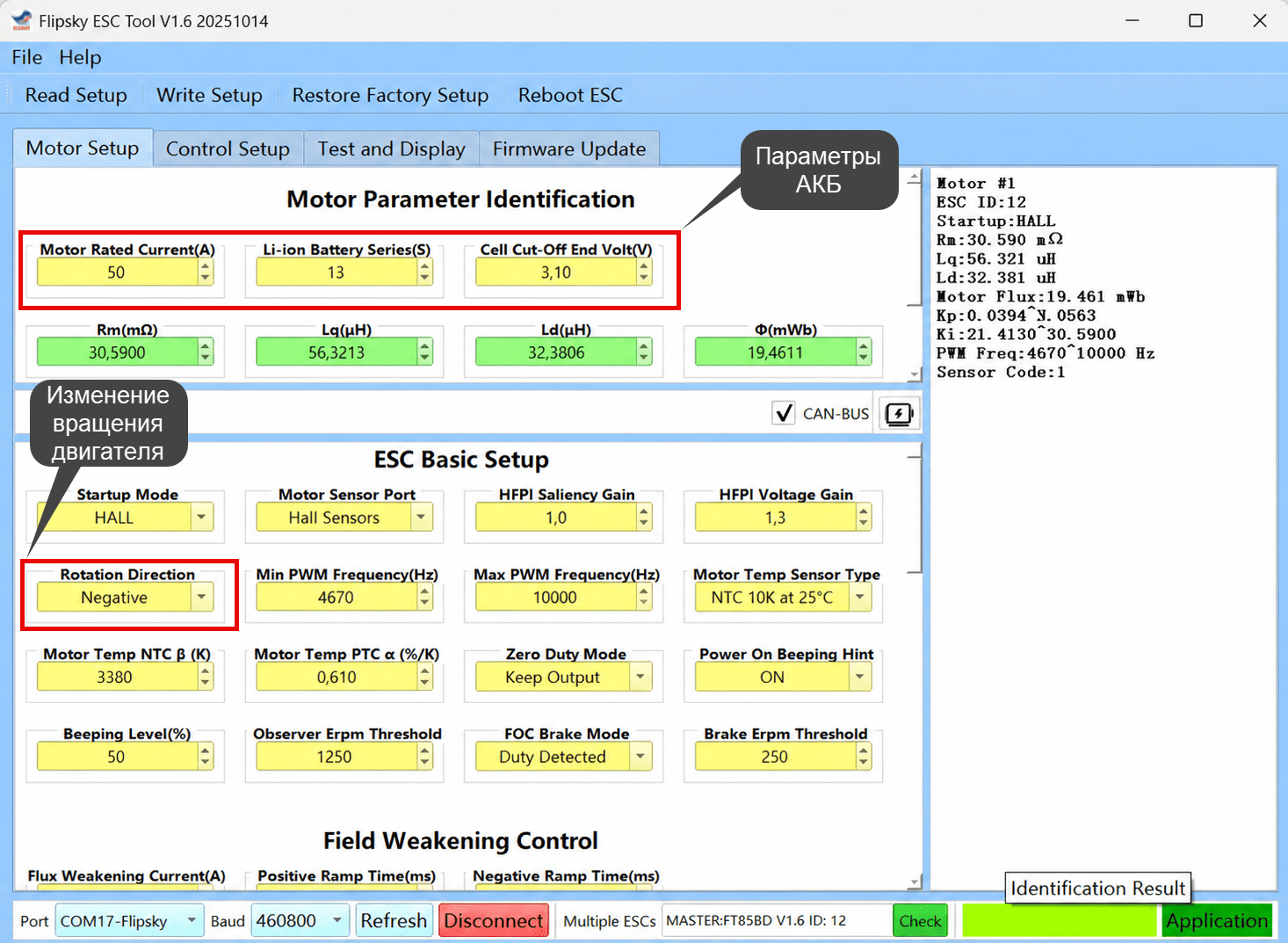Click the Min PWM Frequency stepper arrows
1288x943 pixels.
[425, 598]
